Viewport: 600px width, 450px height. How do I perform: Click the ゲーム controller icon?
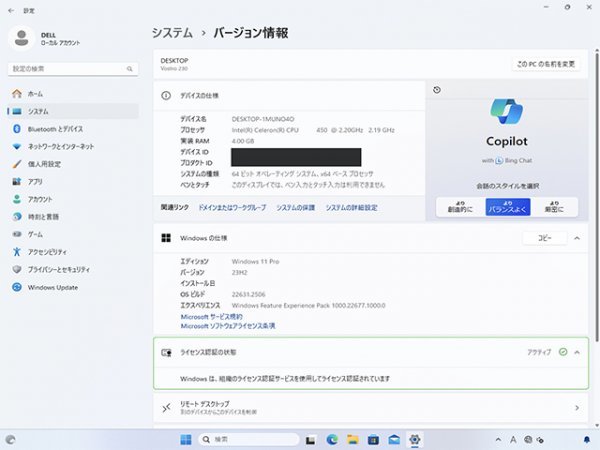[x=17, y=234]
